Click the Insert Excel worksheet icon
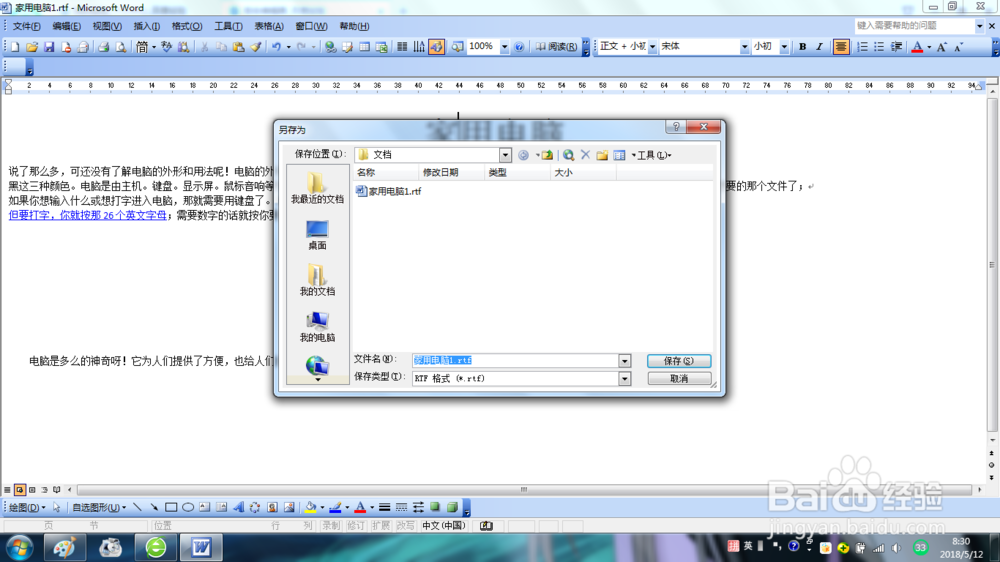Screen dimensions: 1000x562 pos(381,47)
